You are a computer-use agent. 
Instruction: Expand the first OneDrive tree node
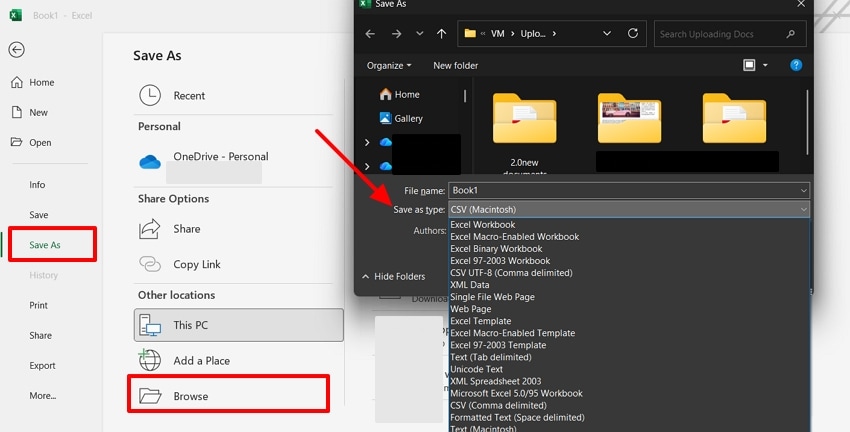[367, 143]
